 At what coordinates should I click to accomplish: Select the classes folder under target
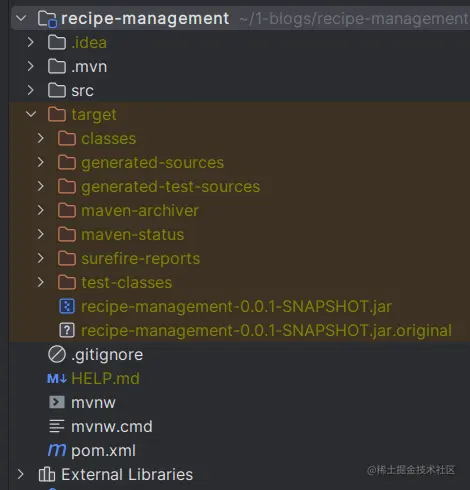[108, 139]
